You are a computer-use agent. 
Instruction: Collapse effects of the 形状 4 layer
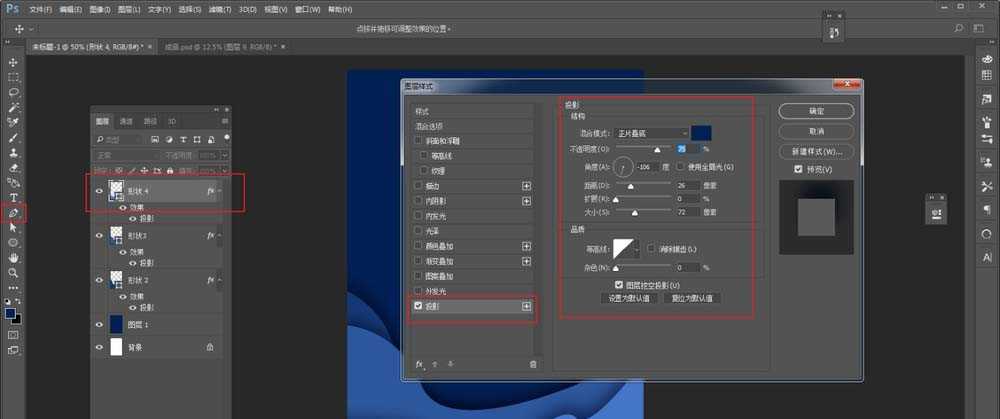pyautogui.click(x=221, y=191)
